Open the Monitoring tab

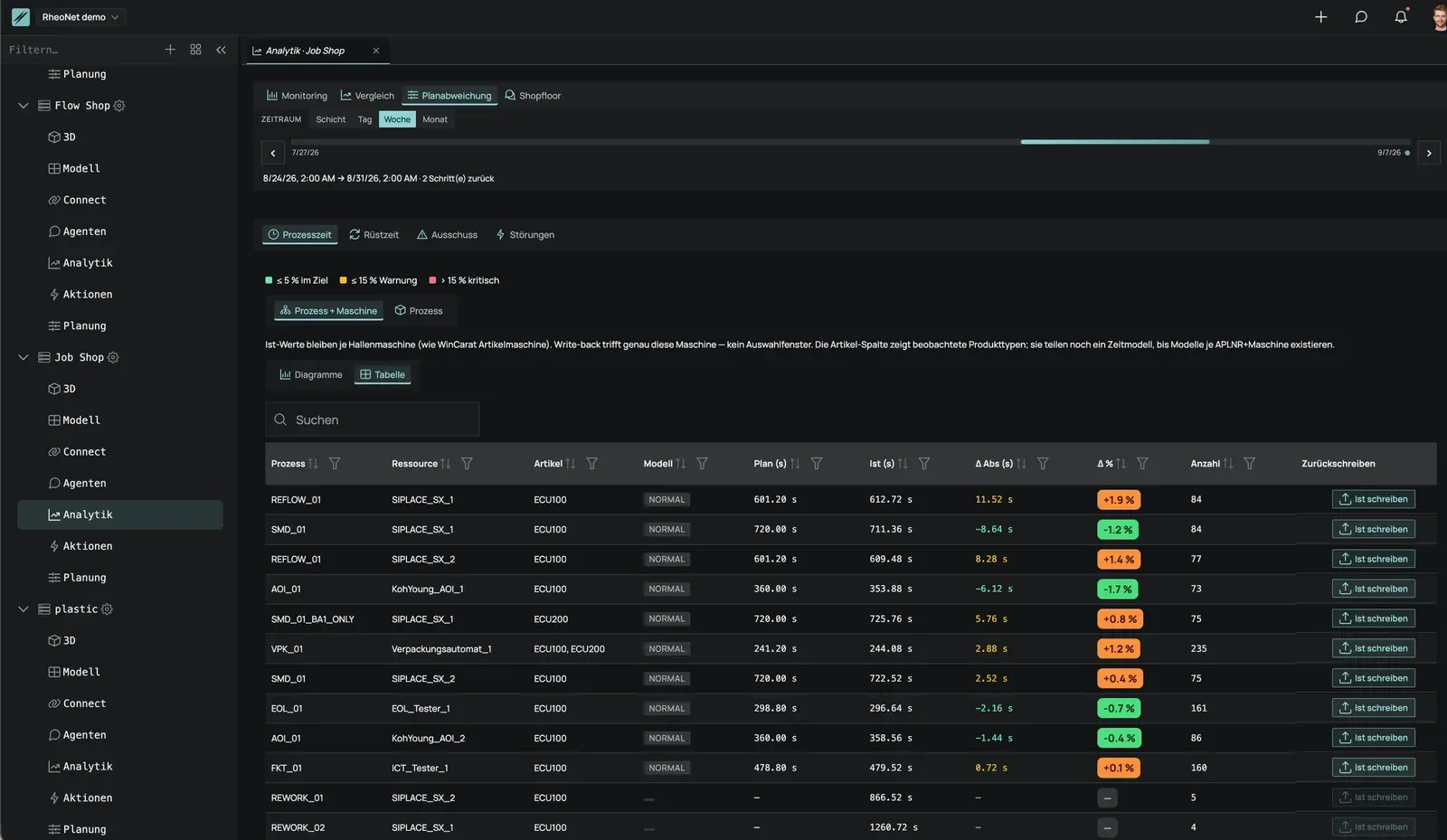[x=297, y=96]
